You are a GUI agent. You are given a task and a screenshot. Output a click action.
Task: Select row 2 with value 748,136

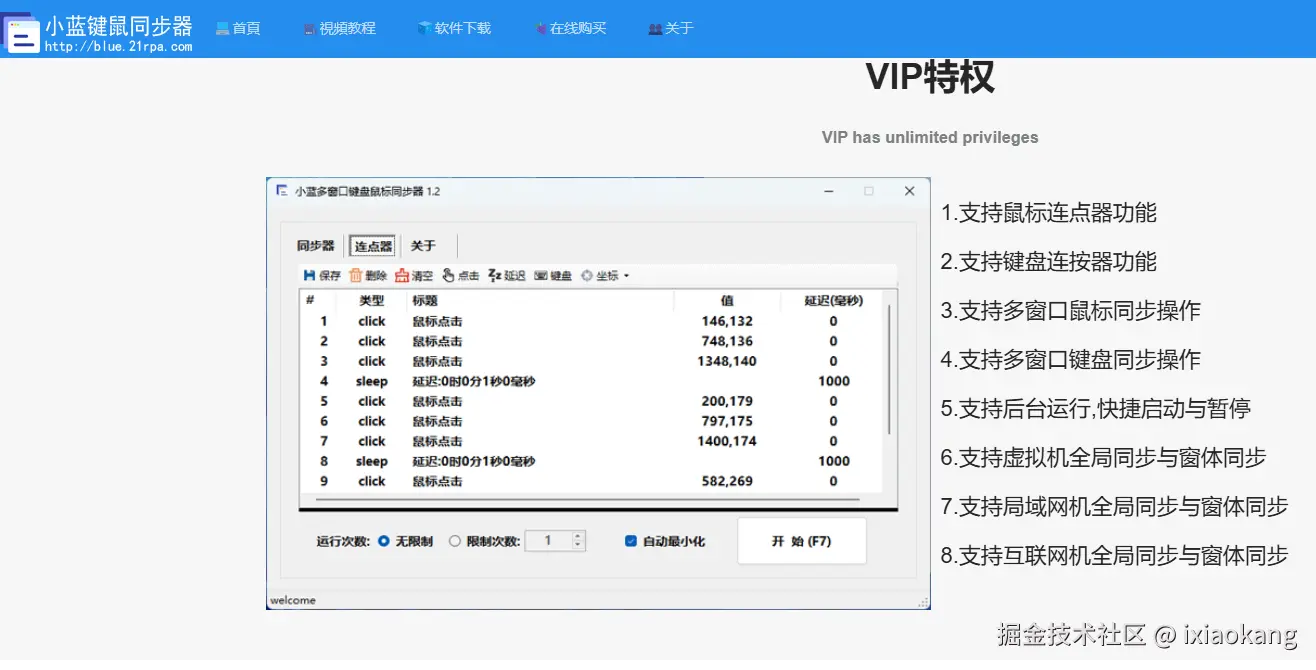click(x=592, y=341)
